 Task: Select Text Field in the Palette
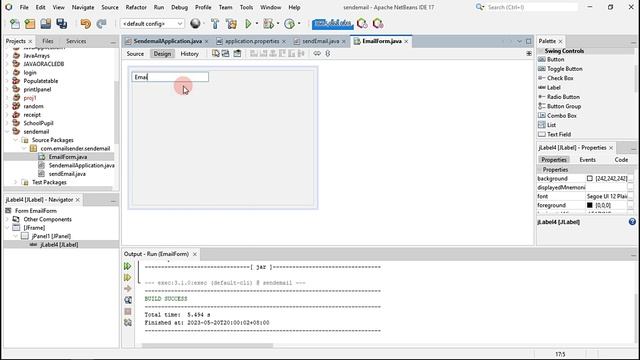(559, 134)
